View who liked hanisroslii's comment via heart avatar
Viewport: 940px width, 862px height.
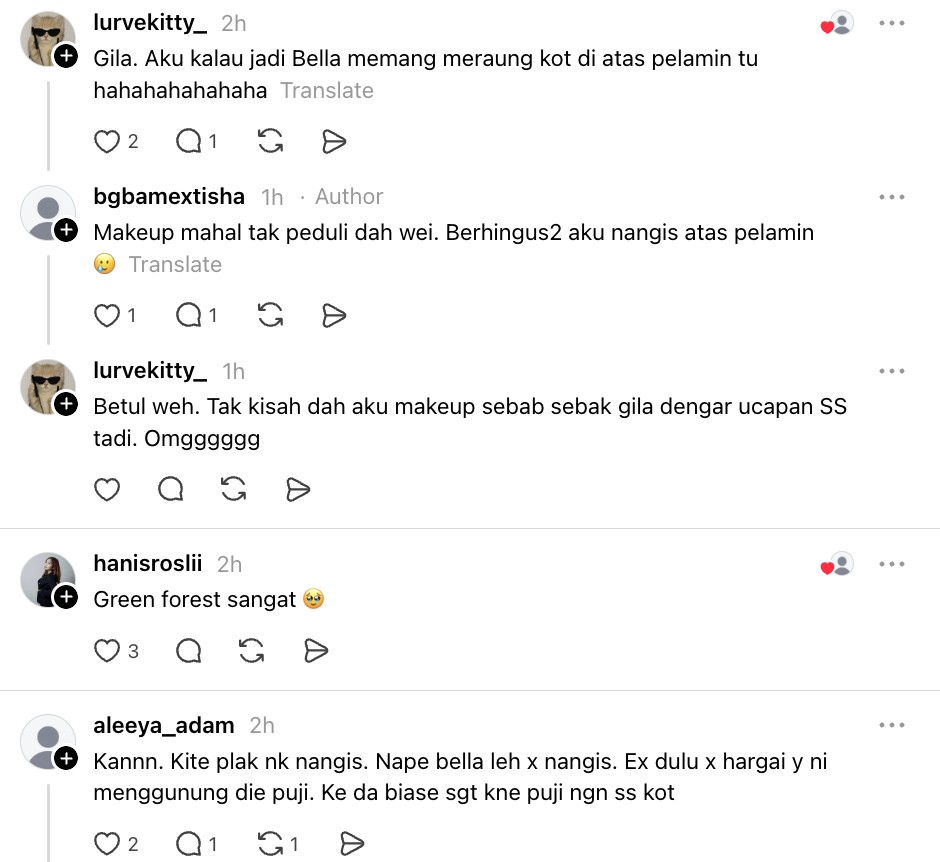click(x=837, y=564)
